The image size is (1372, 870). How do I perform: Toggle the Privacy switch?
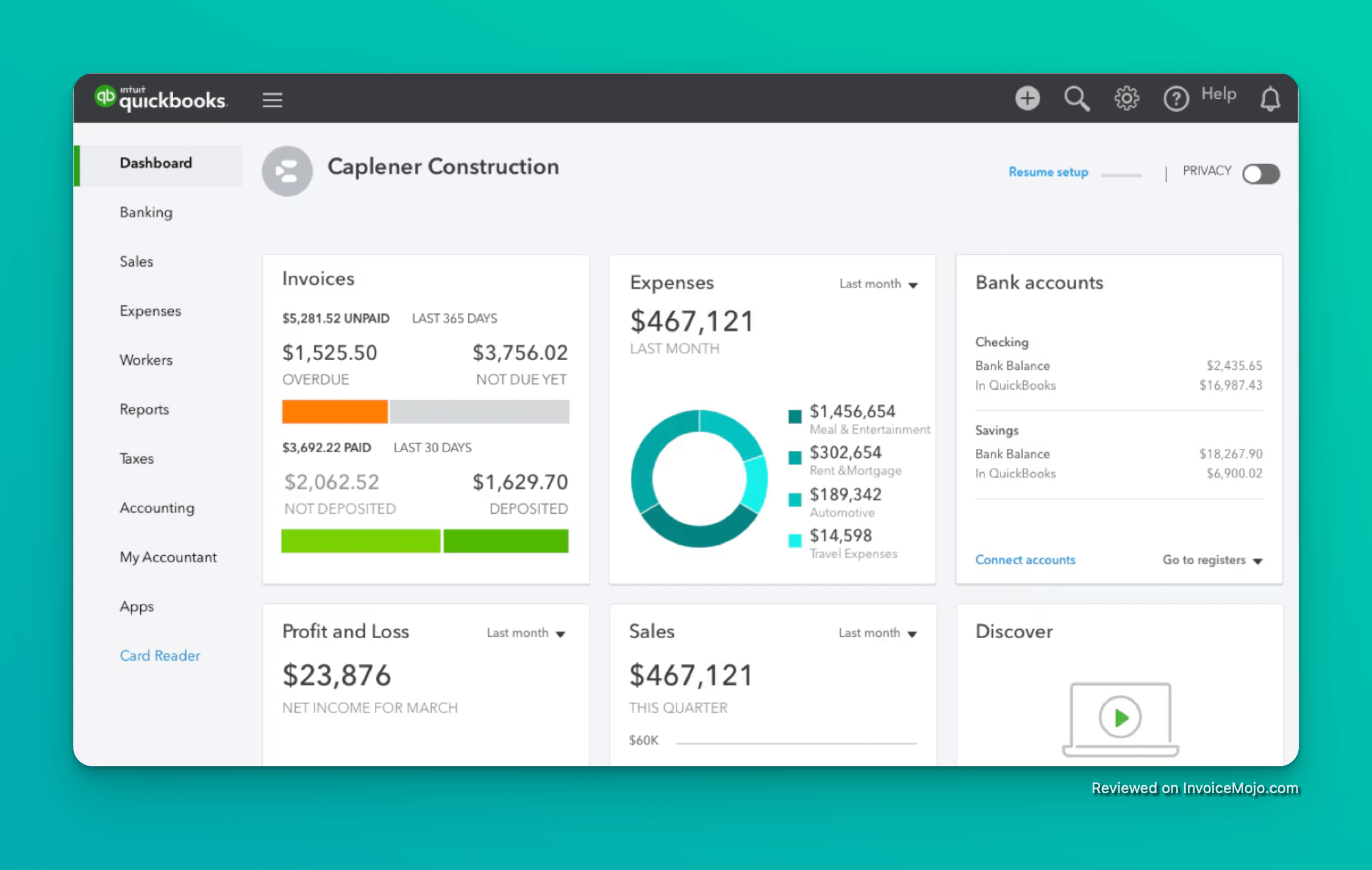[x=1260, y=174]
